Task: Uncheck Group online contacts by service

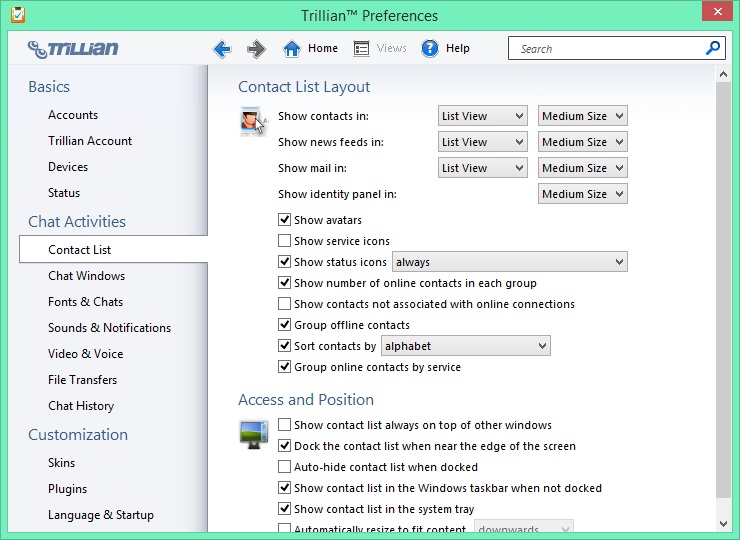Action: [284, 367]
